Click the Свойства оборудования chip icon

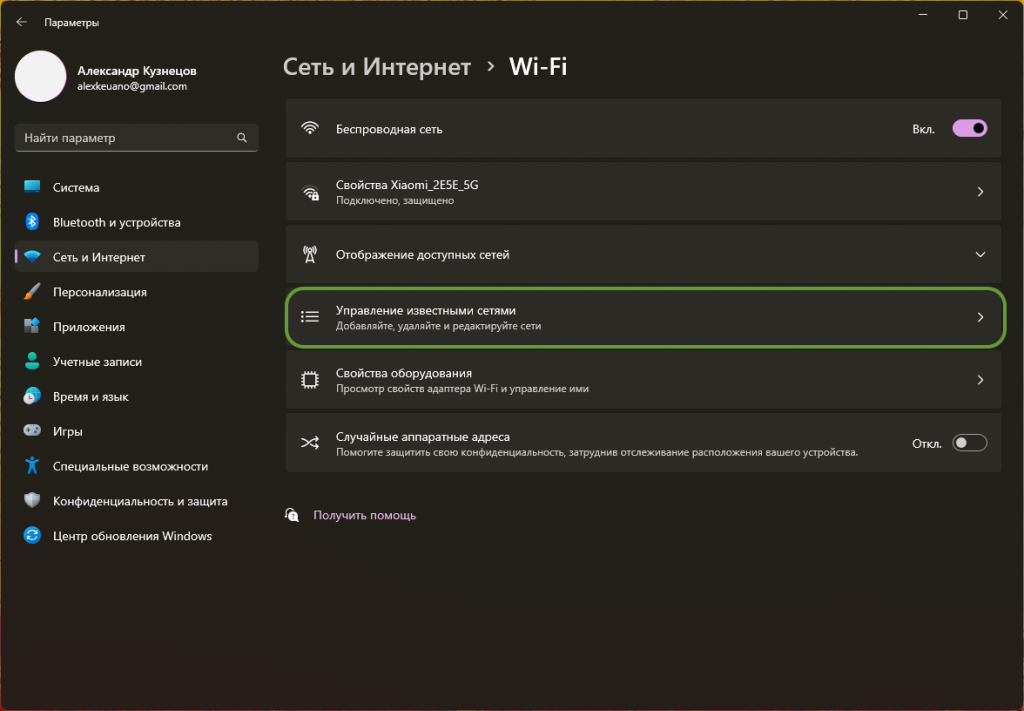[310, 380]
